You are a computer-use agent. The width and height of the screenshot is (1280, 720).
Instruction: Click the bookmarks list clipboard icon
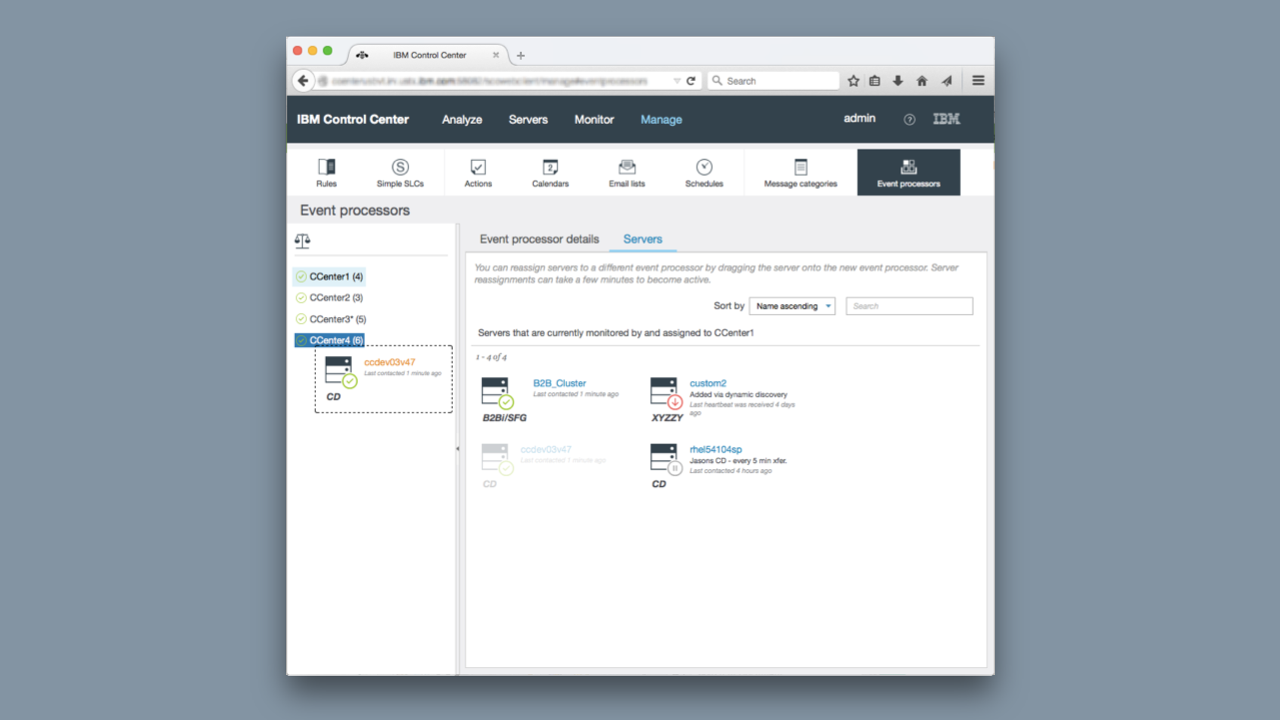tap(875, 81)
